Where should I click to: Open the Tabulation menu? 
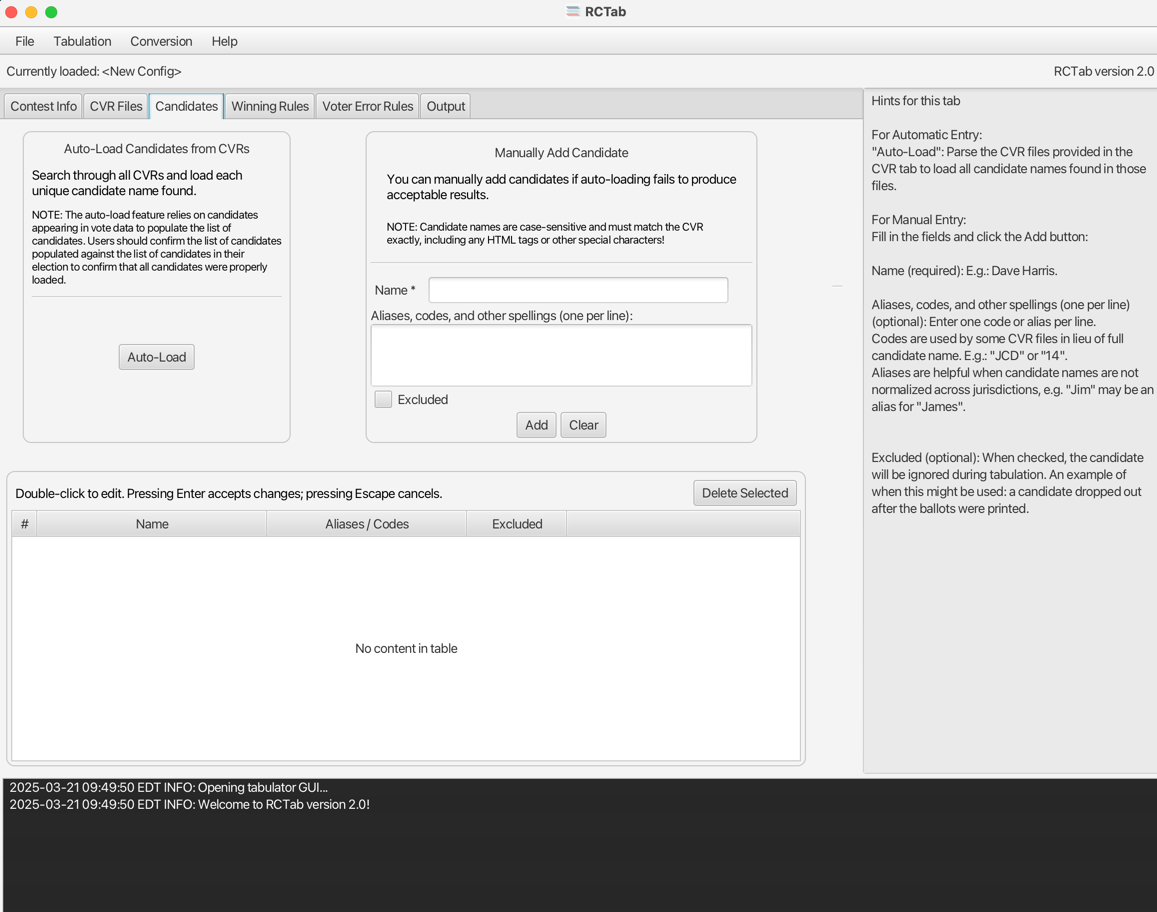click(x=82, y=41)
